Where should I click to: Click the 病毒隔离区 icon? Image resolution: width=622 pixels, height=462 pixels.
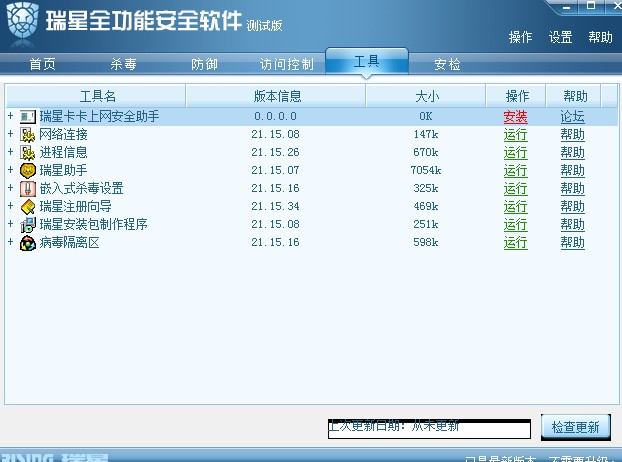[x=28, y=243]
